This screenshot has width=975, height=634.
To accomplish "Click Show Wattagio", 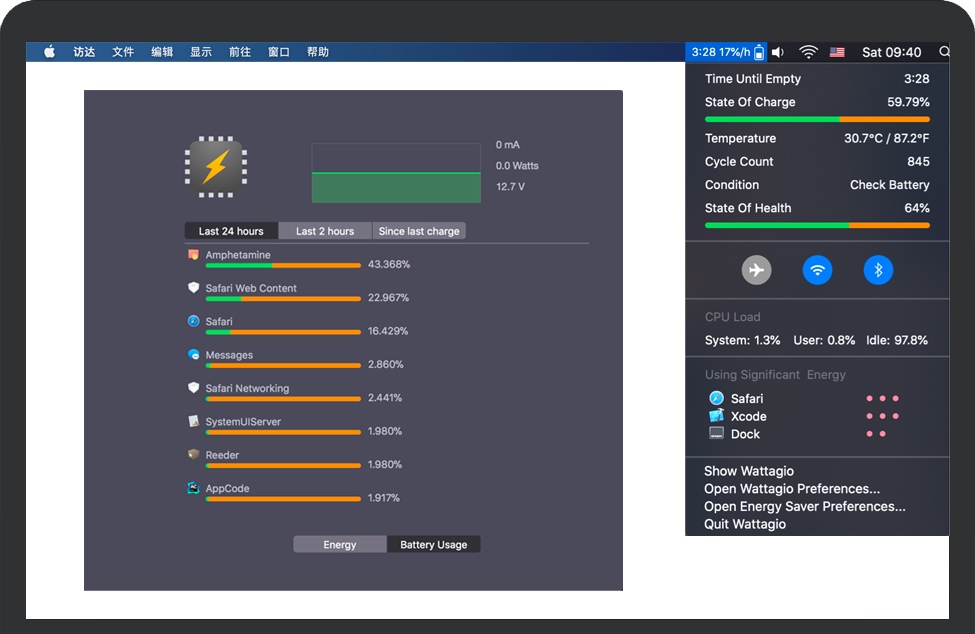I will coord(748,470).
